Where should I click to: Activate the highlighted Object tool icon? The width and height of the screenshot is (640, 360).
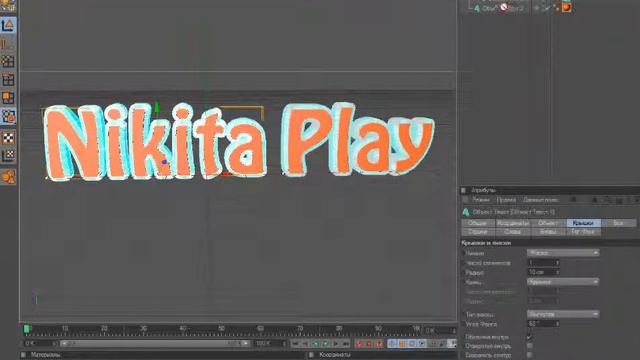click(8, 116)
